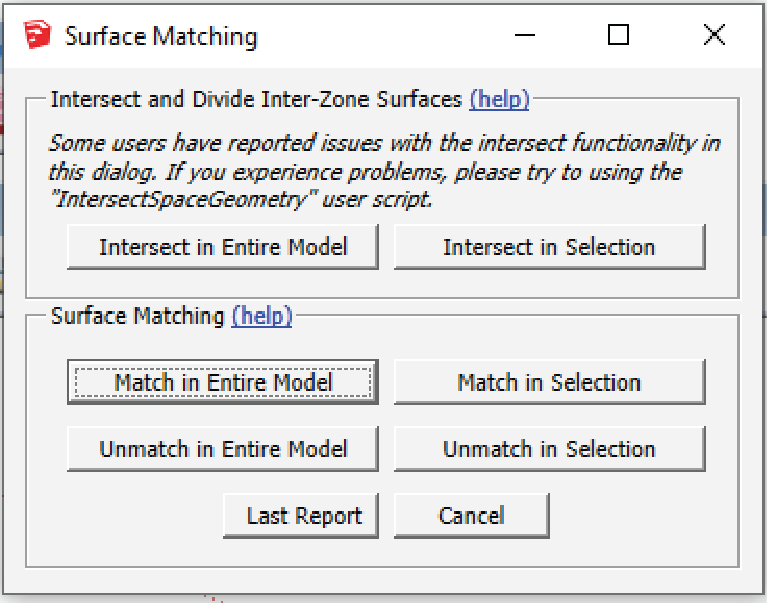Click Match in Entire Model
The height and width of the screenshot is (603, 767).
222,382
